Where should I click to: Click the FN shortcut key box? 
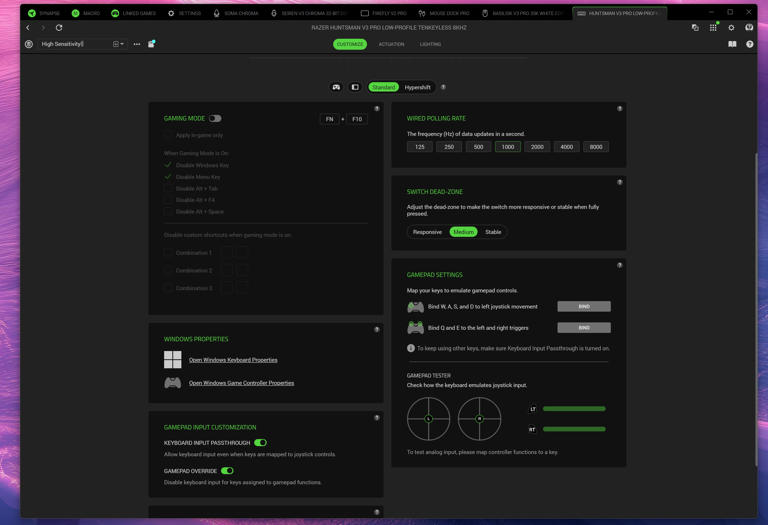330,119
